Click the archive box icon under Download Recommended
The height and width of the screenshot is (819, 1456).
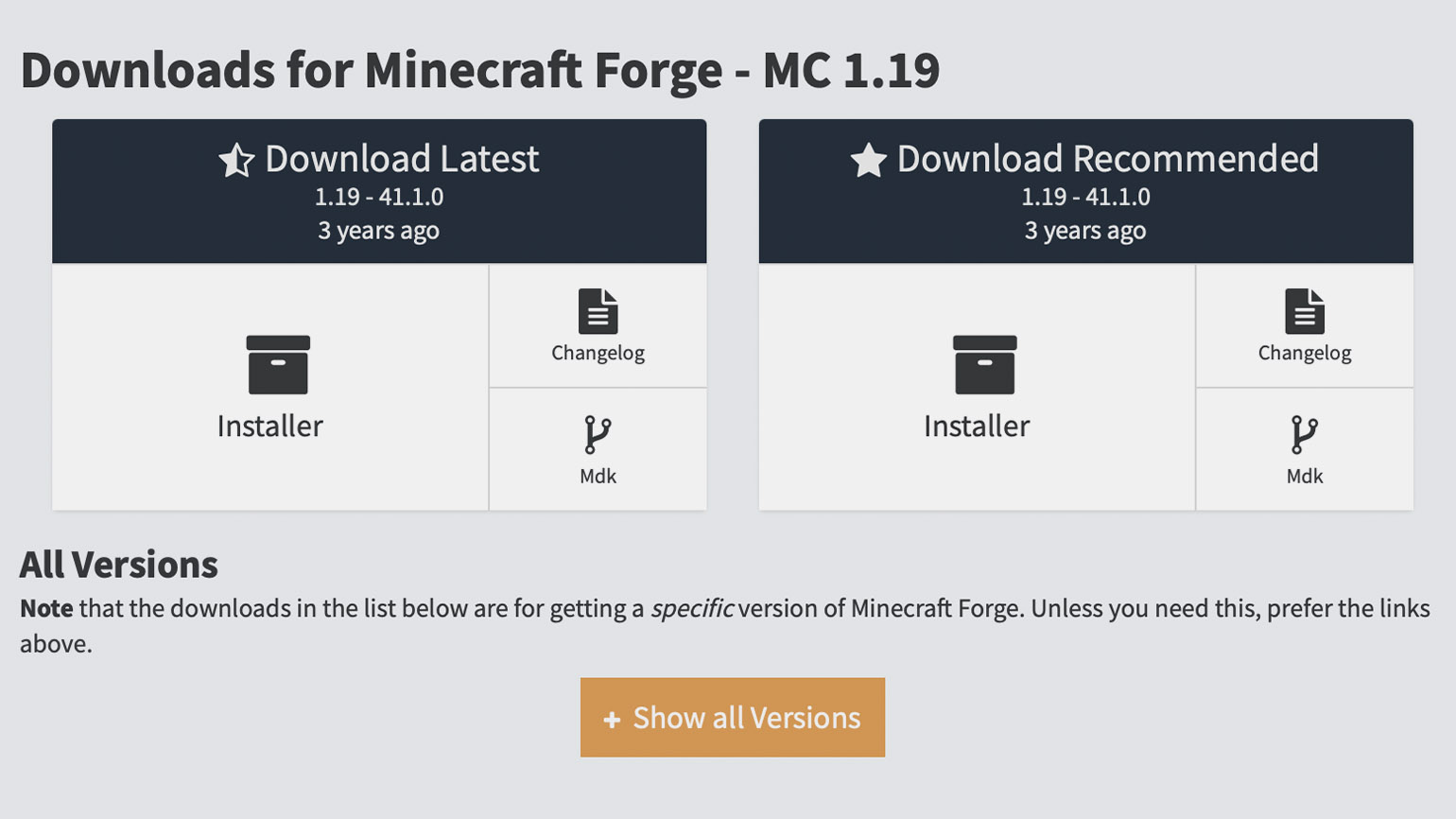pos(984,364)
